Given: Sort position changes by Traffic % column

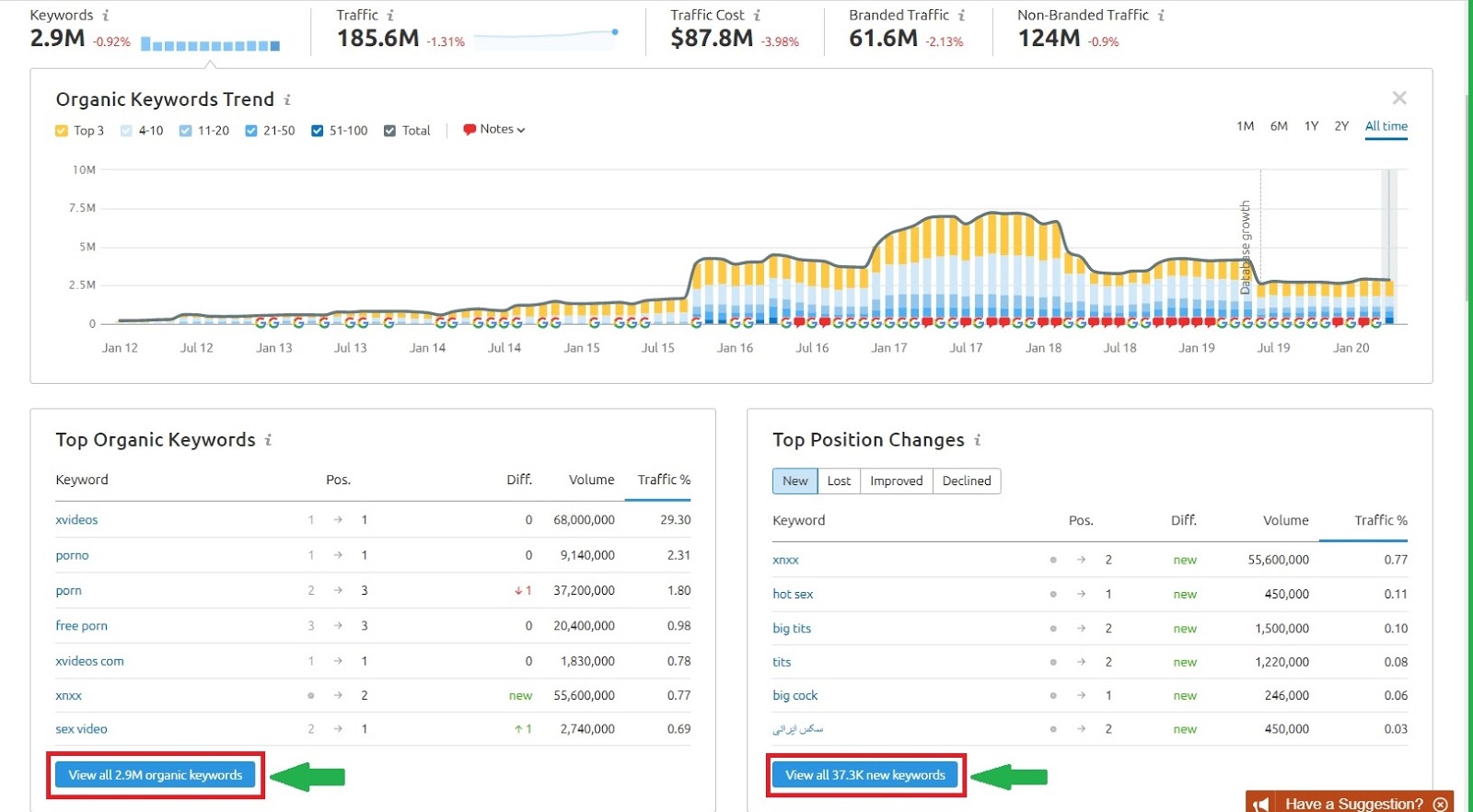Looking at the screenshot, I should click(x=1381, y=520).
